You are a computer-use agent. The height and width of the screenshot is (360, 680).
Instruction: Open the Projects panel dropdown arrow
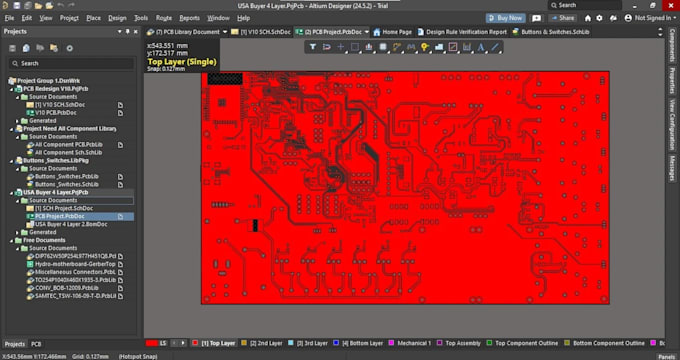coord(120,32)
